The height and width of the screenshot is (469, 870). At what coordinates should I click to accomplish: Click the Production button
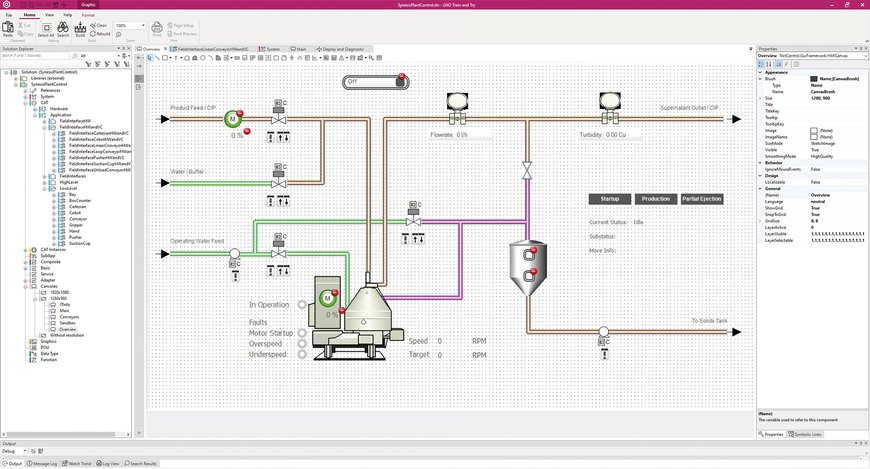(656, 199)
